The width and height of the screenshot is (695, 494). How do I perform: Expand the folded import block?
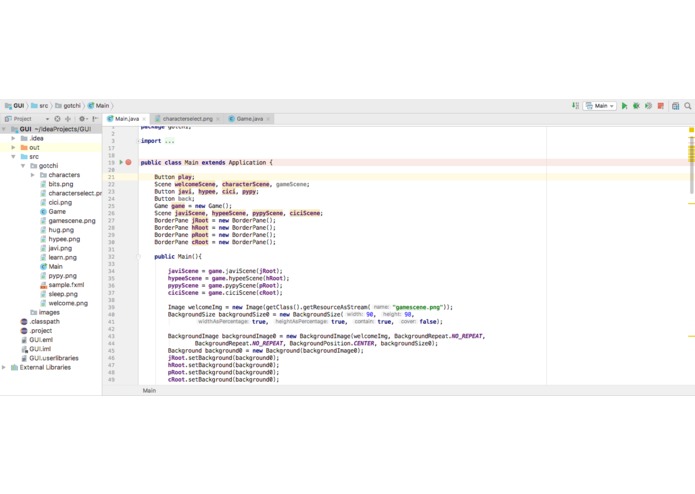139,141
